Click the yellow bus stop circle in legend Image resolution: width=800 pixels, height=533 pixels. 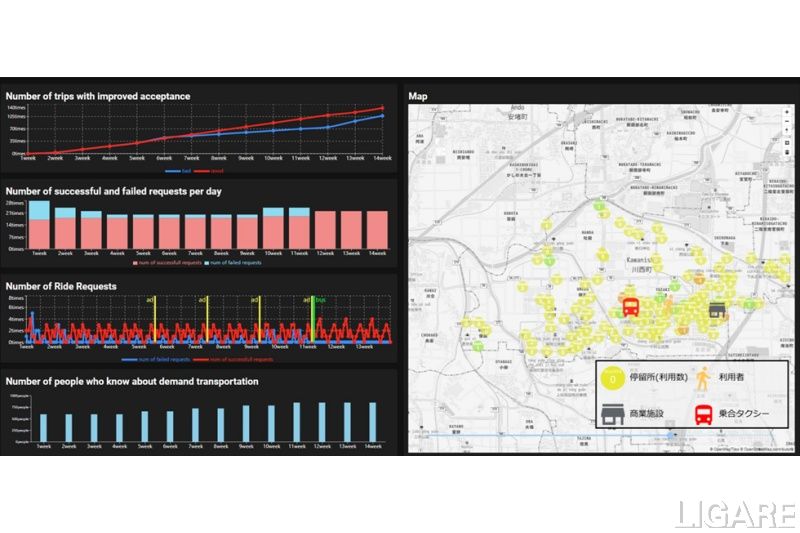pos(613,378)
